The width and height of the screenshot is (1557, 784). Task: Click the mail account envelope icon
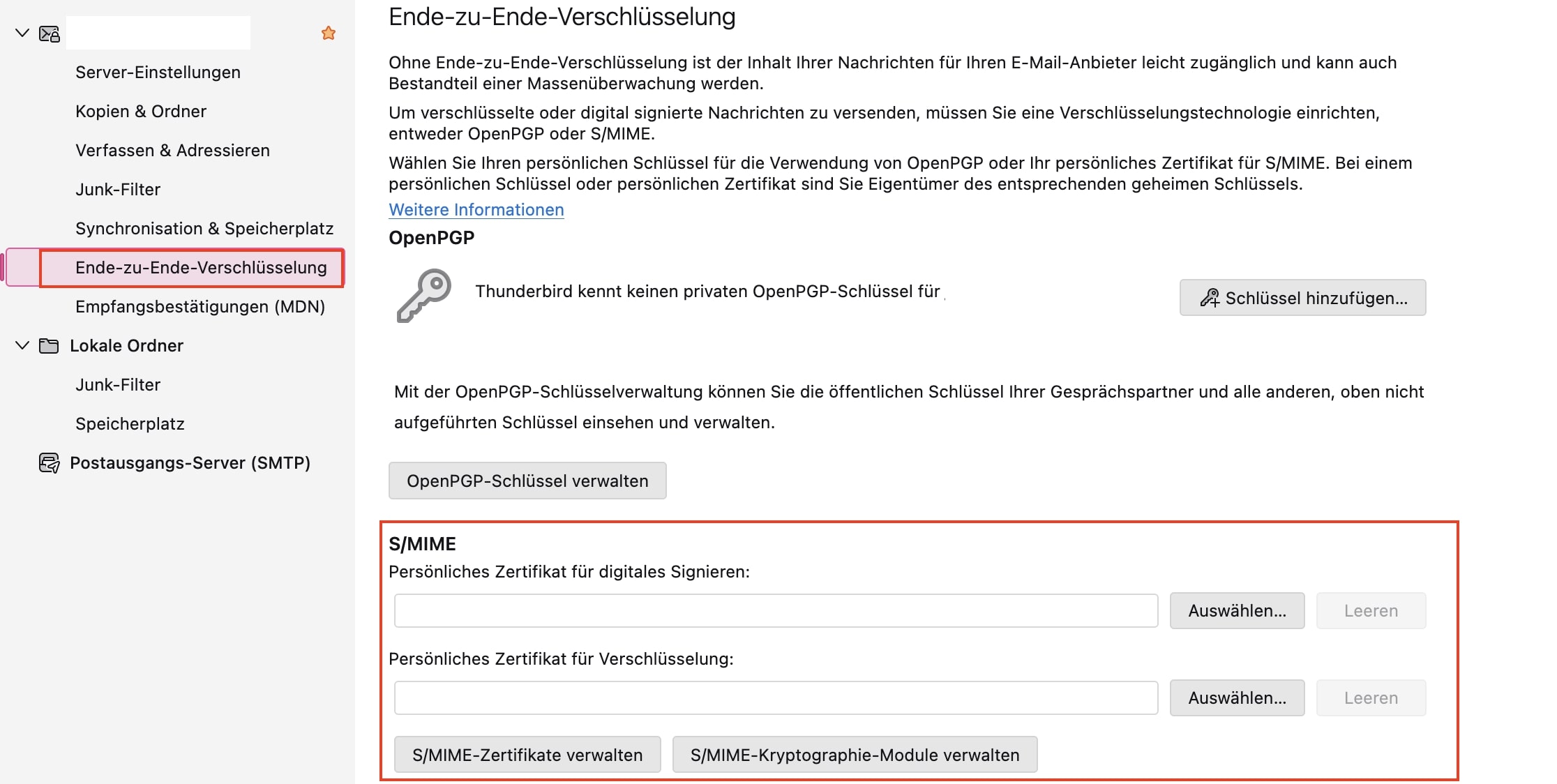[50, 33]
